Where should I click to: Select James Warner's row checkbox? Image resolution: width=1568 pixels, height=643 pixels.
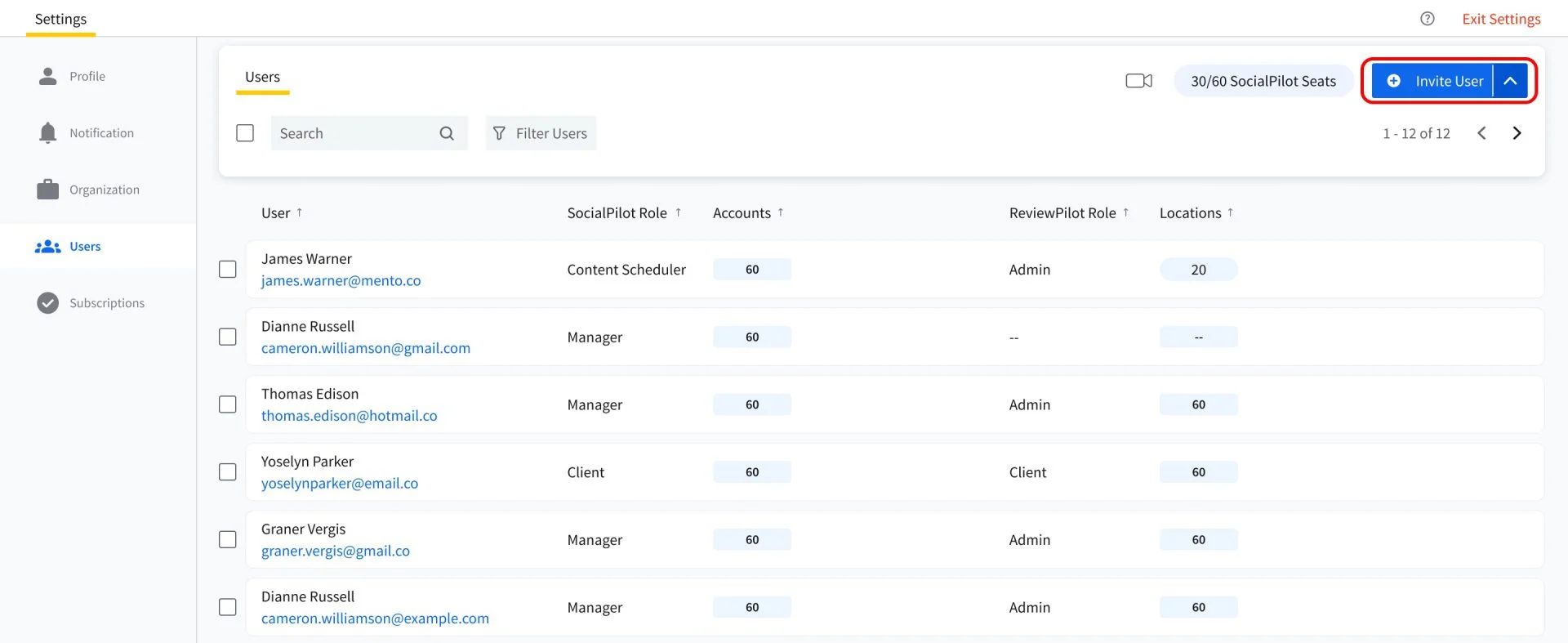click(x=228, y=270)
